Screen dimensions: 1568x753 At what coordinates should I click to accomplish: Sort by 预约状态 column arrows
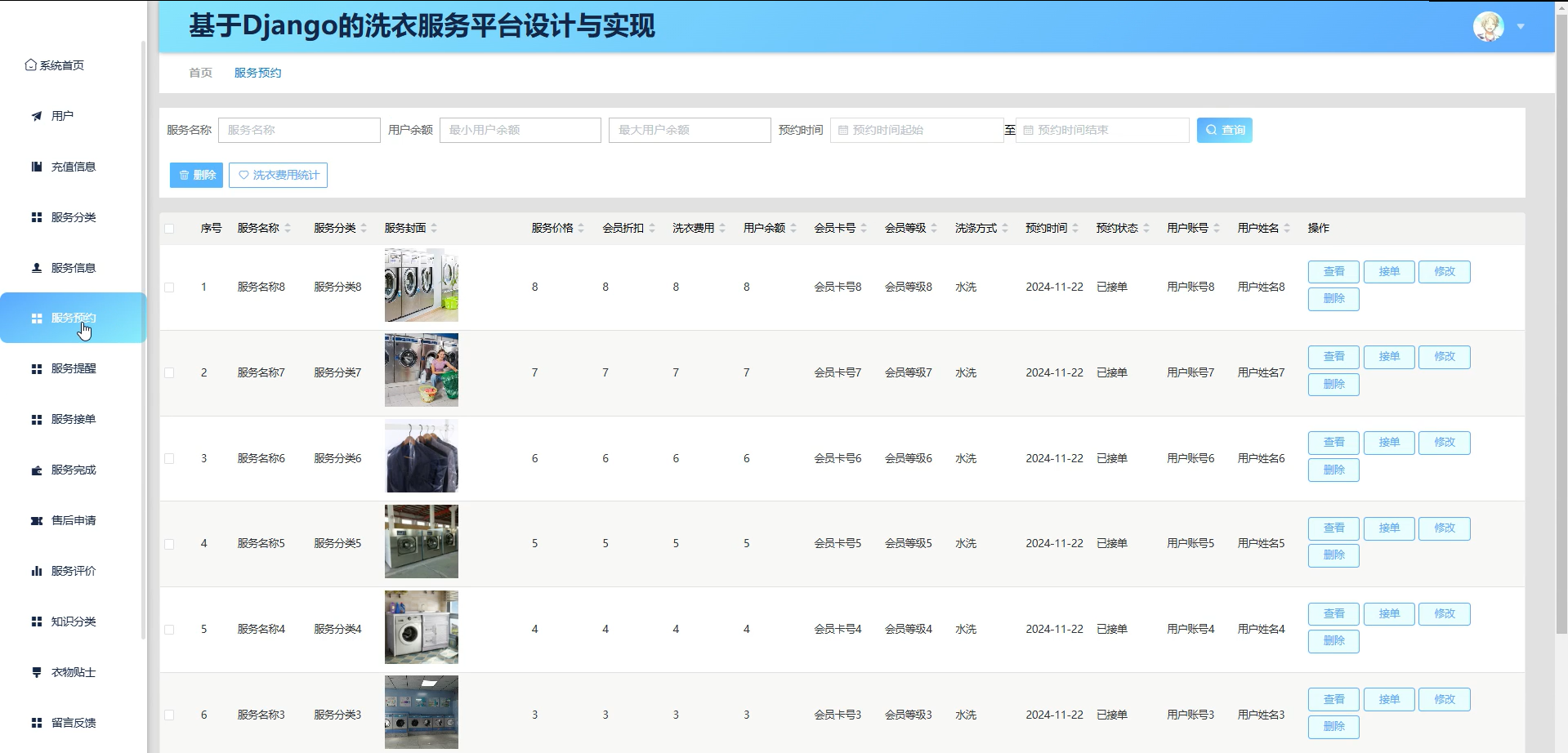[1146, 229]
